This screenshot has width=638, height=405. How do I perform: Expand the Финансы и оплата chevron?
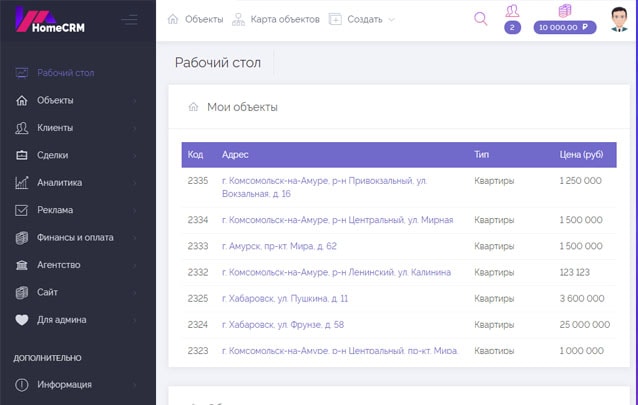pyautogui.click(x=135, y=238)
